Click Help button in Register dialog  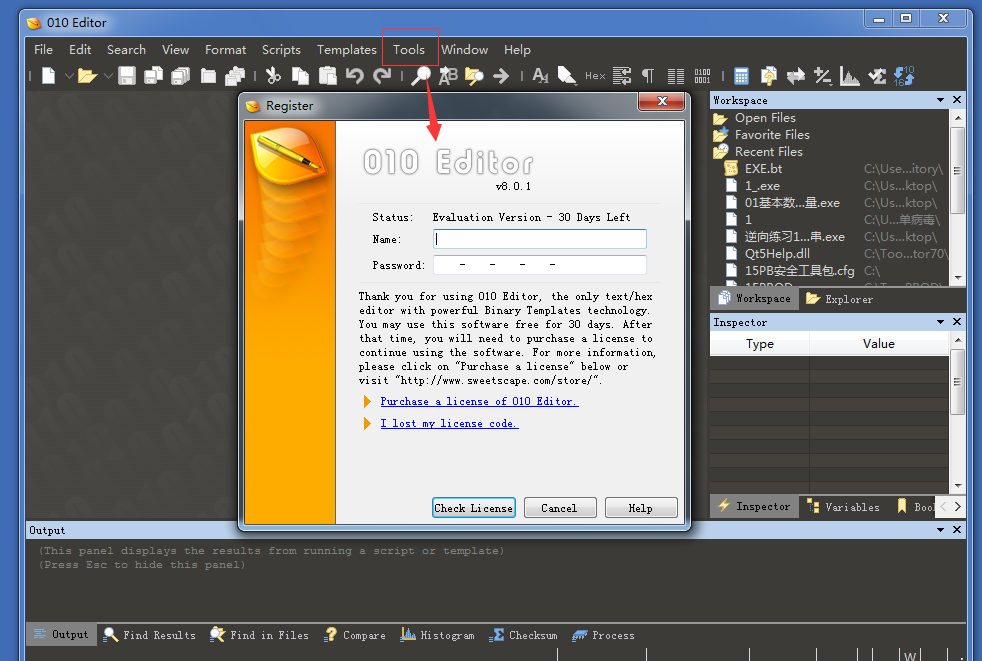(x=641, y=508)
